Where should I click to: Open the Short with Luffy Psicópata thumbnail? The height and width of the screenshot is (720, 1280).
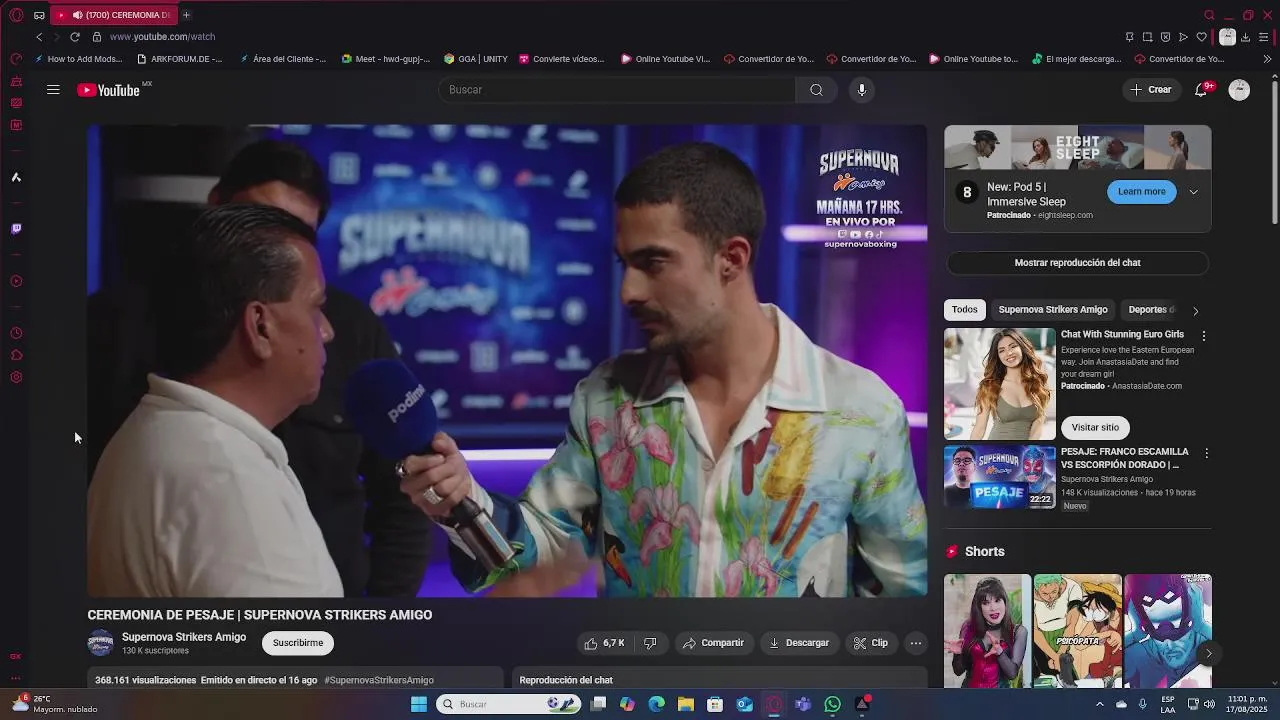[1077, 631]
